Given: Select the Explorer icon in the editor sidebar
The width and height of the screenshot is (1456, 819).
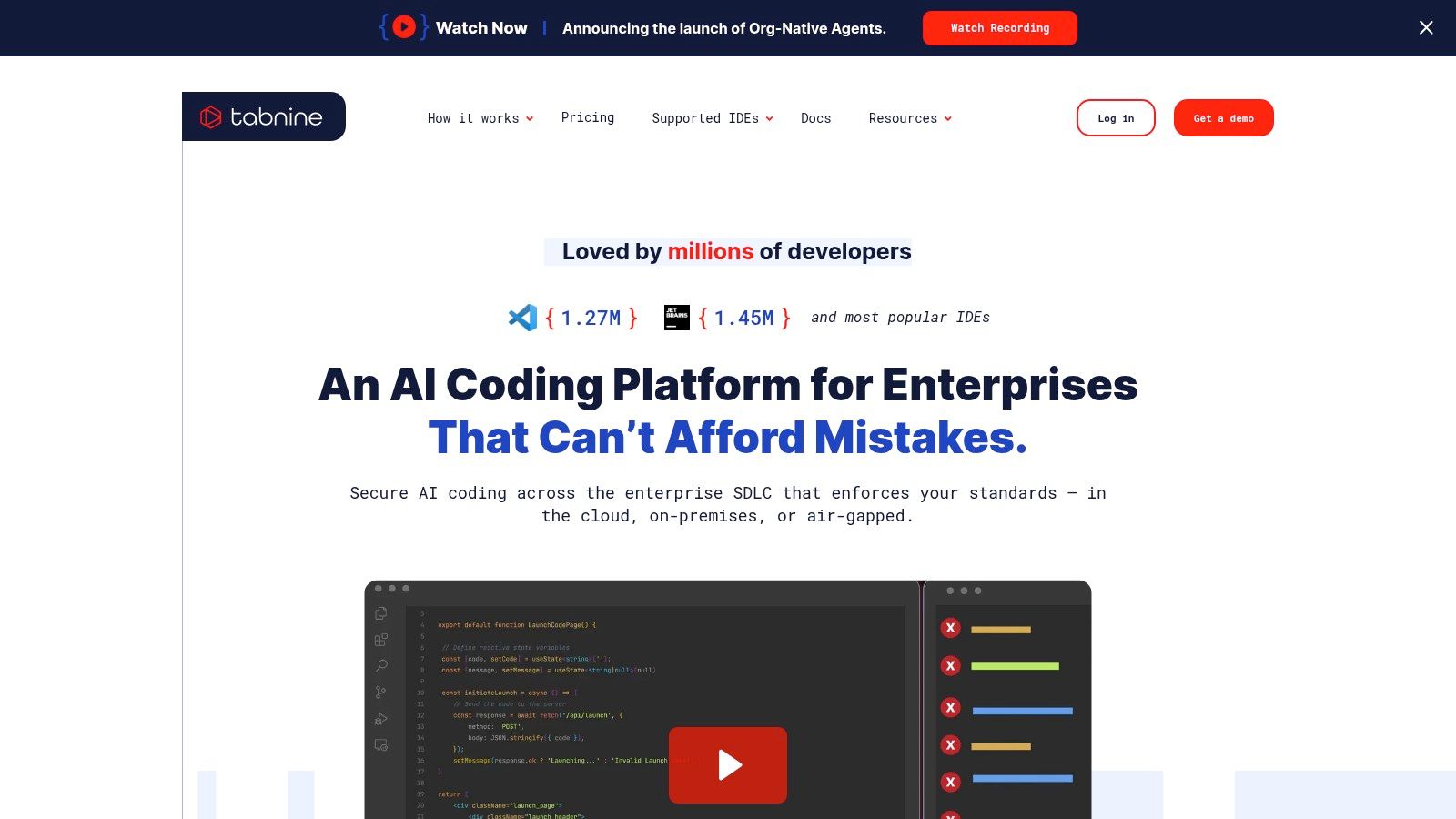Looking at the screenshot, I should pos(380,612).
